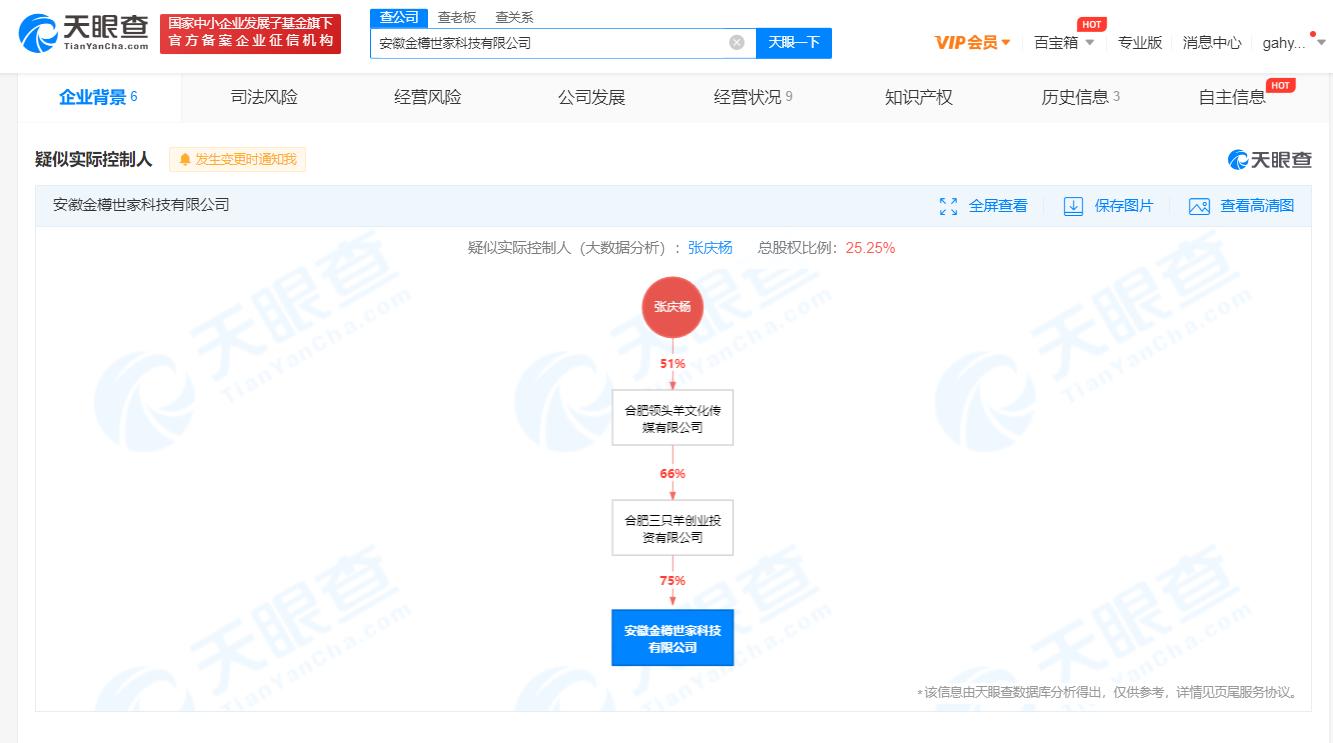
Task: Click the 天眼一下 search button
Action: pyautogui.click(x=794, y=42)
